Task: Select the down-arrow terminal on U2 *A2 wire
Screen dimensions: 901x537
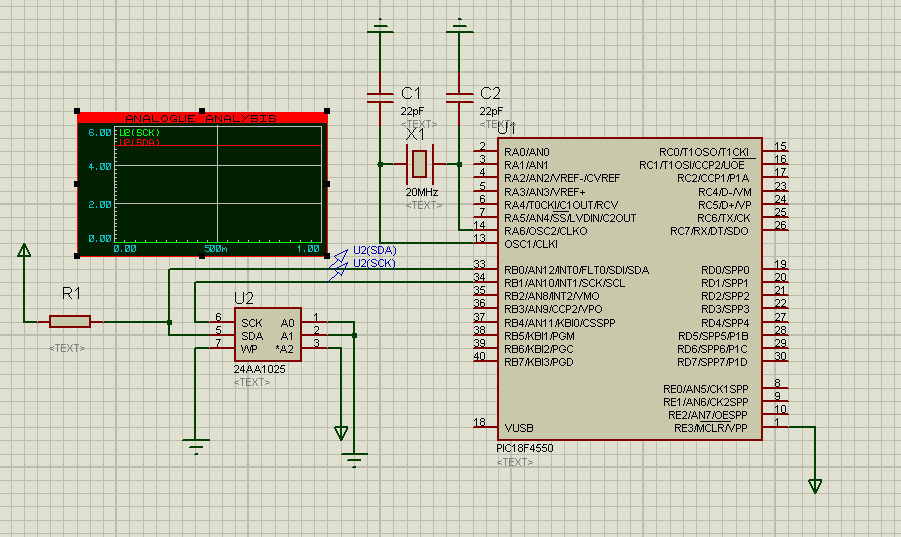Action: pyautogui.click(x=341, y=433)
